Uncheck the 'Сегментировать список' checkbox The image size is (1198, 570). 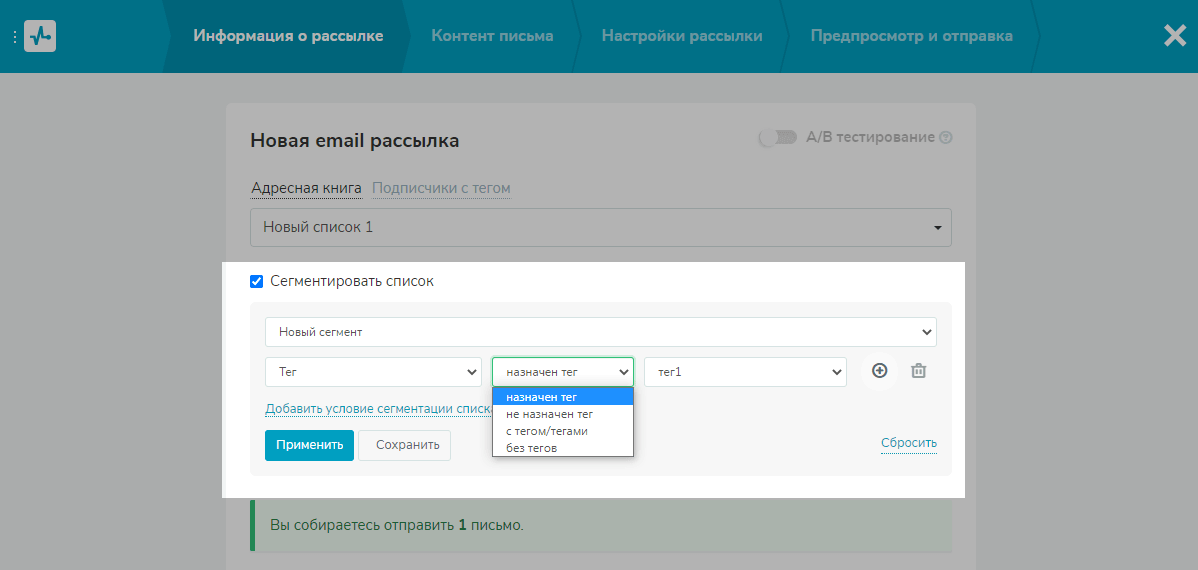pos(257,282)
